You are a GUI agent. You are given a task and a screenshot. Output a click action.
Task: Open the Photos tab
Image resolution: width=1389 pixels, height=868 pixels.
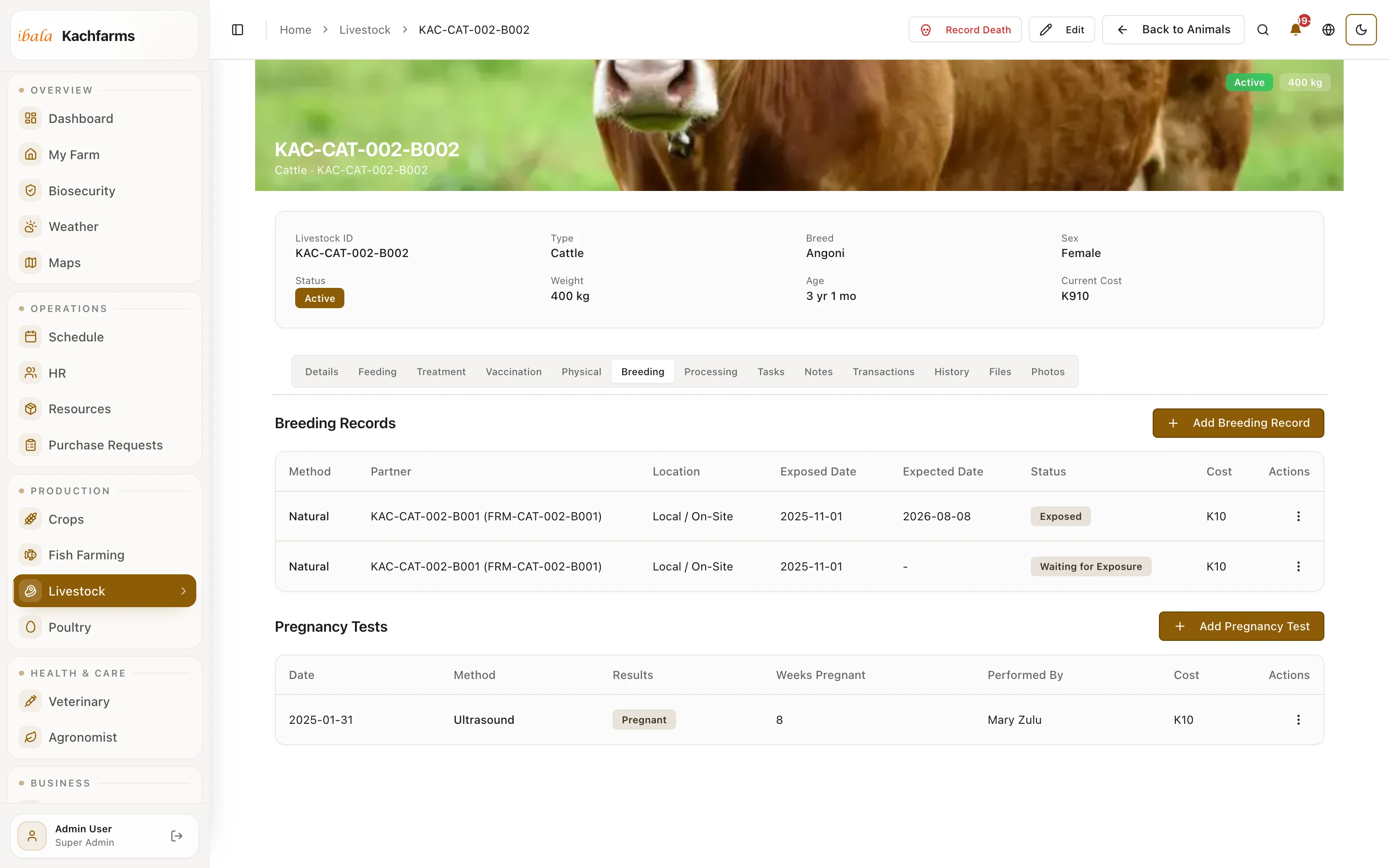click(1048, 371)
